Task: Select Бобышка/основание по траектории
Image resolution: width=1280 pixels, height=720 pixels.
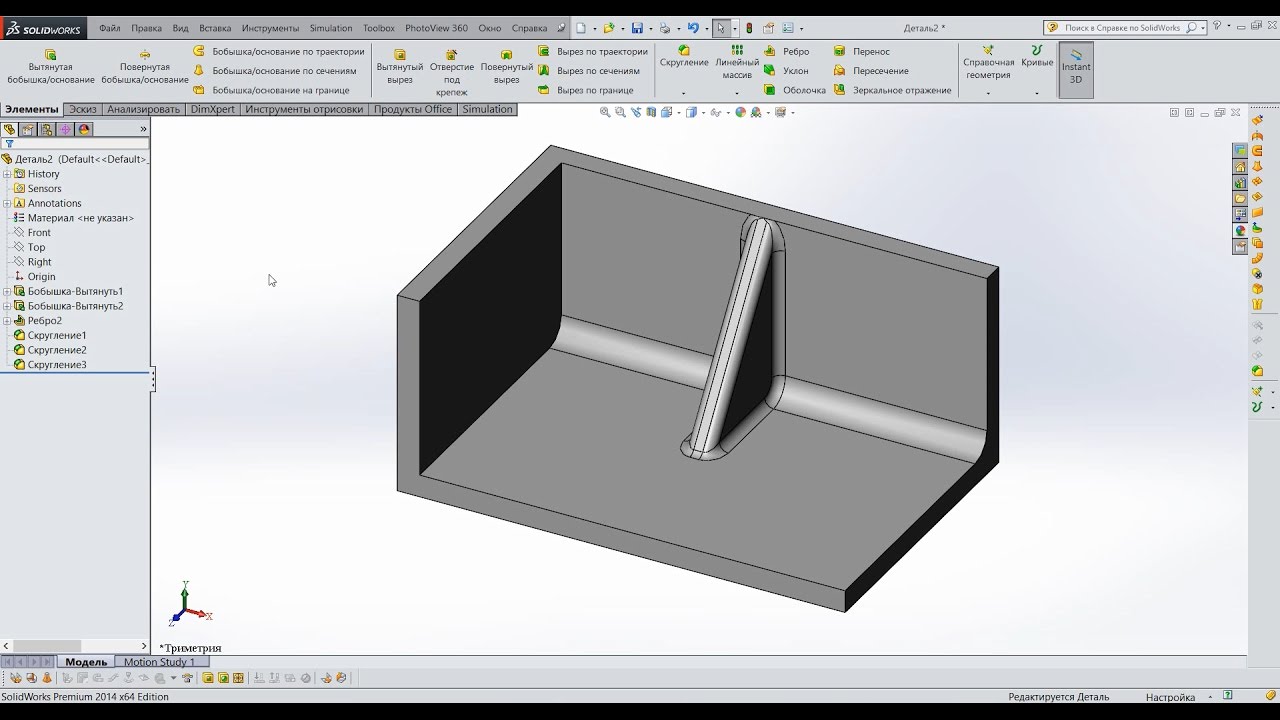Action: coord(279,51)
